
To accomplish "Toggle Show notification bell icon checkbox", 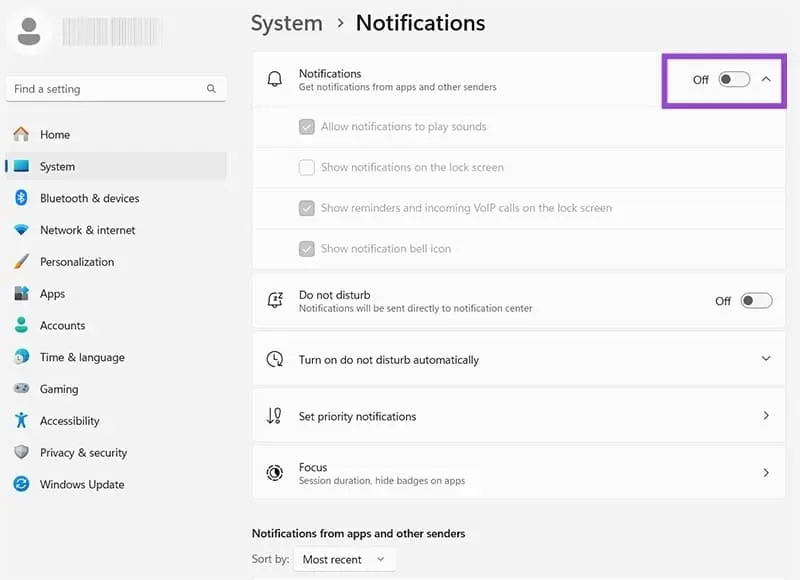I will [307, 248].
